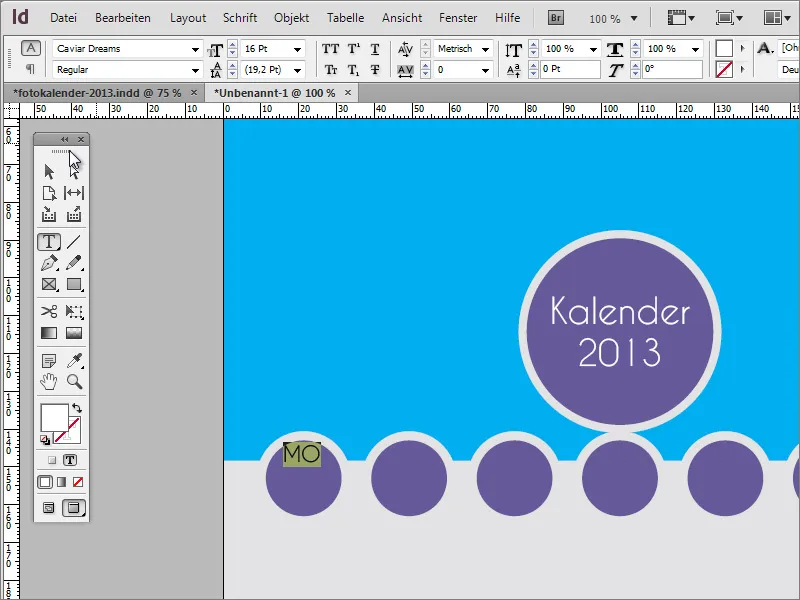This screenshot has width=800, height=600.
Task: Select the Free Transform tool
Action: coord(74,311)
